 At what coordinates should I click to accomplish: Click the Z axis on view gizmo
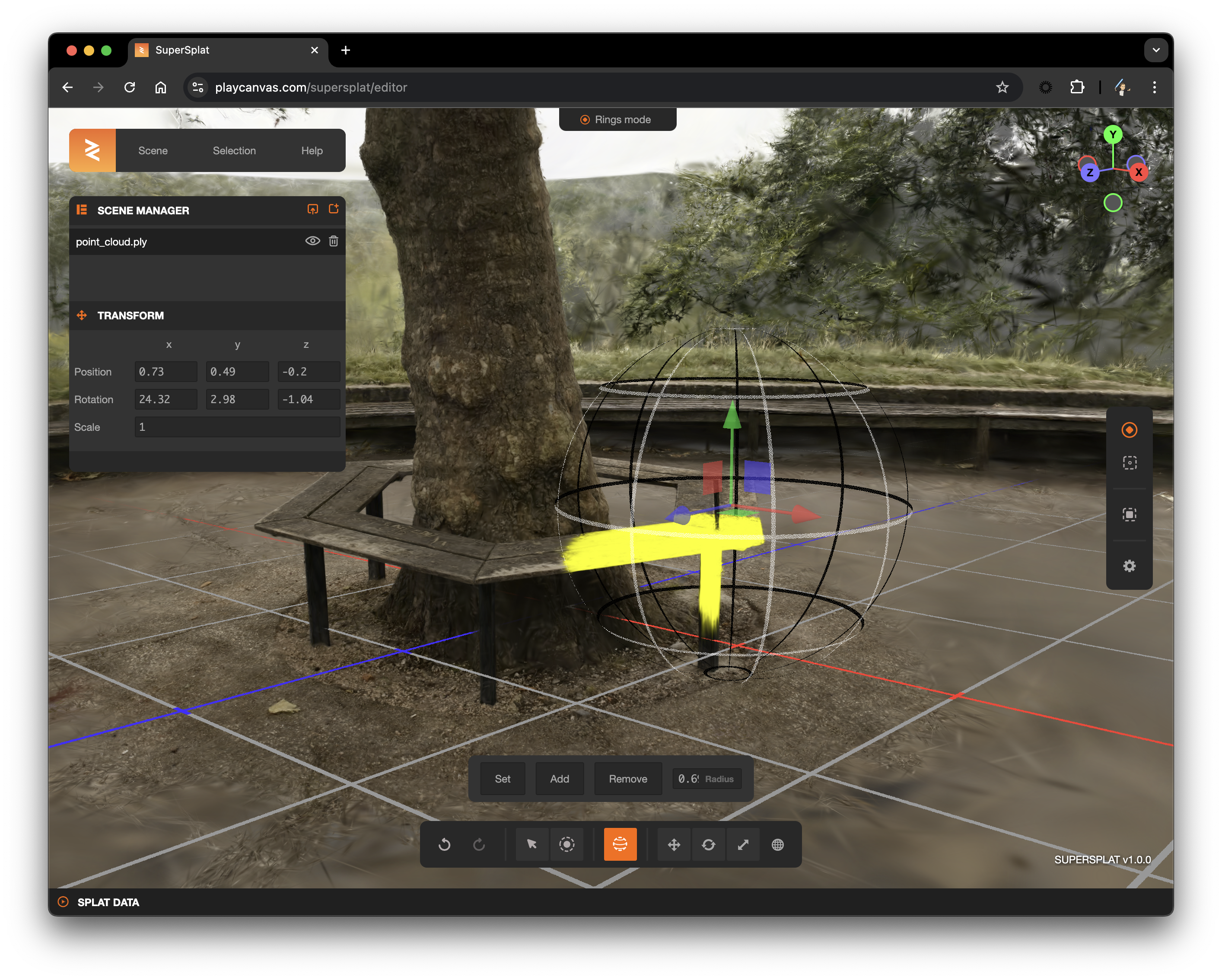point(1089,172)
